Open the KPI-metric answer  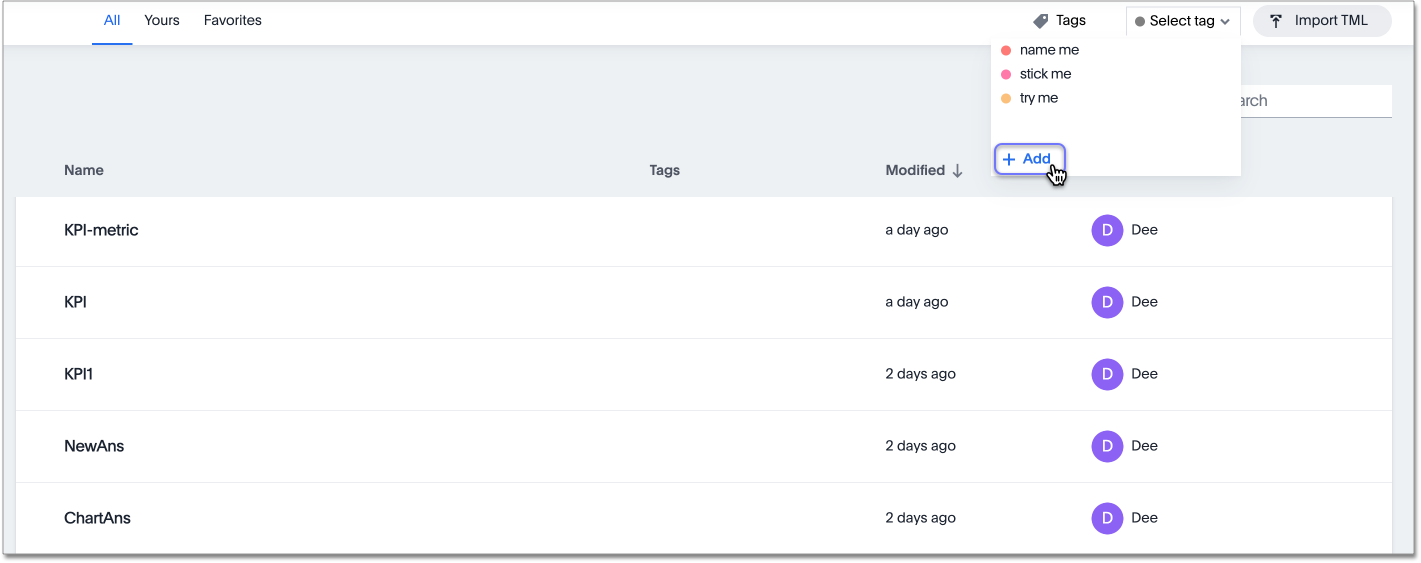pyautogui.click(x=101, y=230)
